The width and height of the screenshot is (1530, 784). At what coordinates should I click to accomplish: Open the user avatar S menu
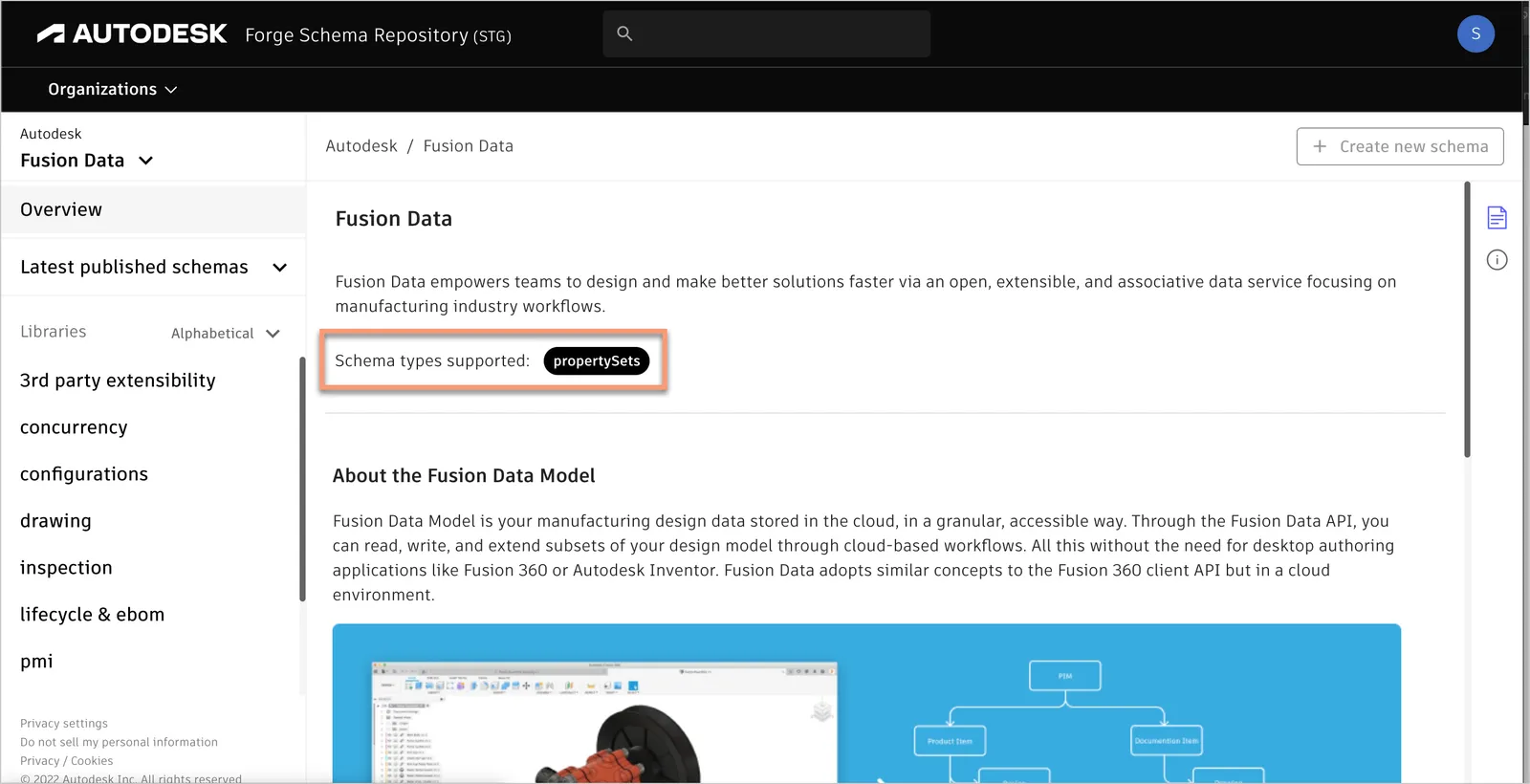point(1475,34)
